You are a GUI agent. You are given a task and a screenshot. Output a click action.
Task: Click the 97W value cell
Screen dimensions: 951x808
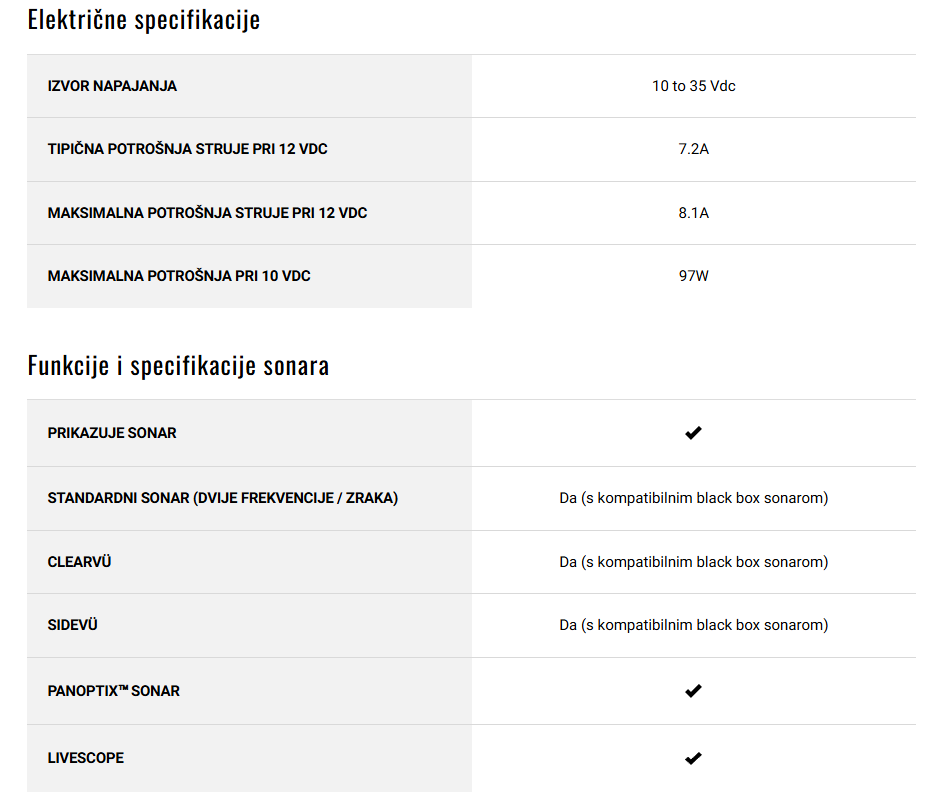(694, 276)
